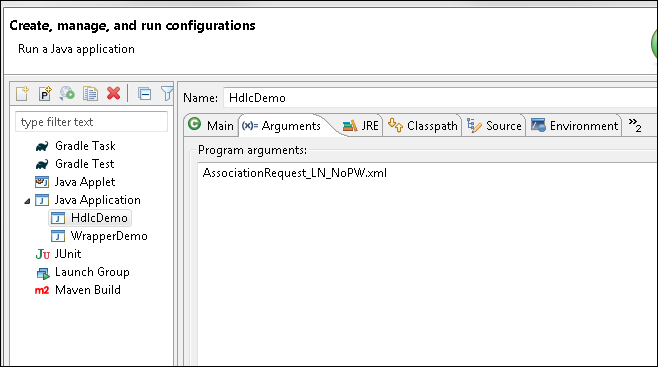This screenshot has height=367, width=658.
Task: Click the New launch configuration icon
Action: click(x=22, y=94)
